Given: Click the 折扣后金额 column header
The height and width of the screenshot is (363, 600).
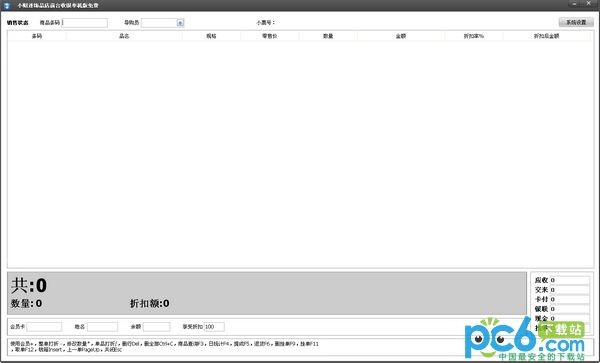Looking at the screenshot, I should click(546, 36).
